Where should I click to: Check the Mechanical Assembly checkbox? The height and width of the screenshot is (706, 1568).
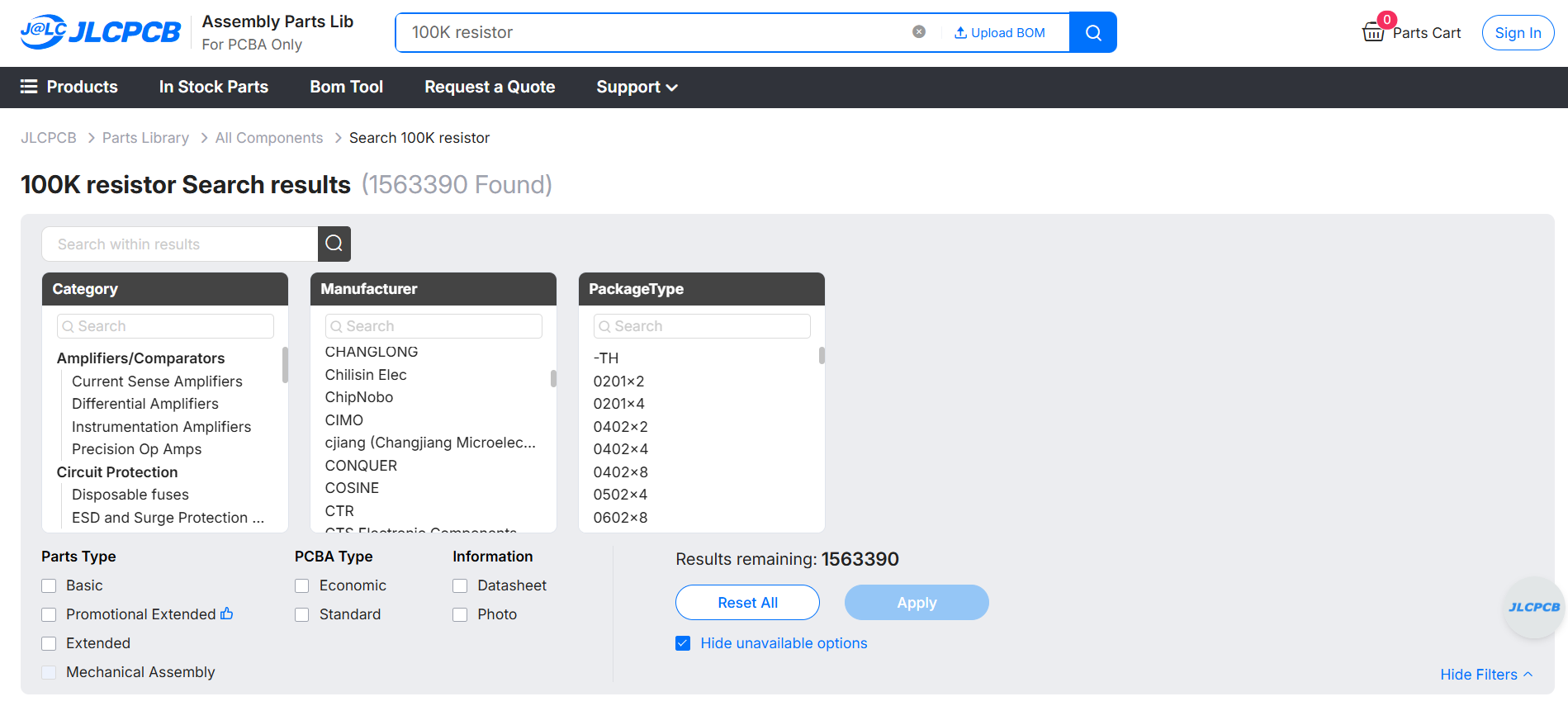point(49,672)
